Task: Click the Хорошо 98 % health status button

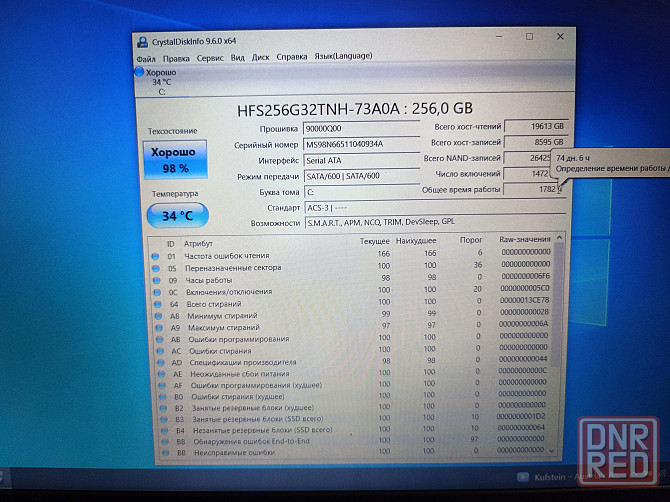Action: [175, 159]
